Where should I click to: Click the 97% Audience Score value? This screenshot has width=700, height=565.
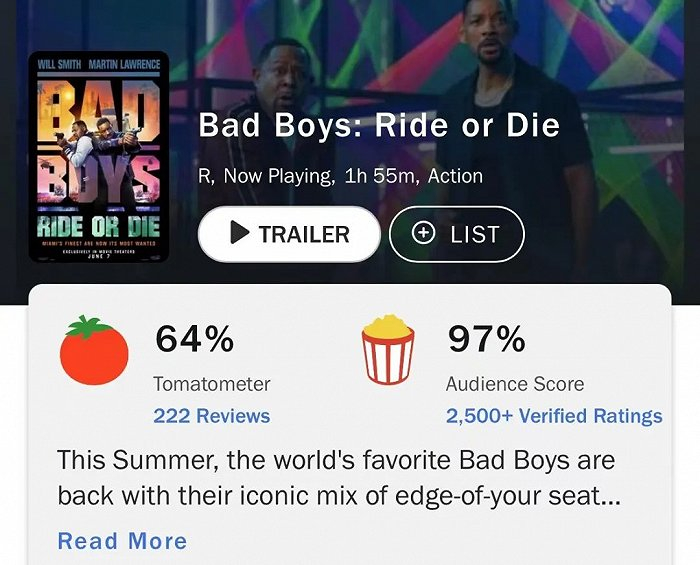[486, 340]
